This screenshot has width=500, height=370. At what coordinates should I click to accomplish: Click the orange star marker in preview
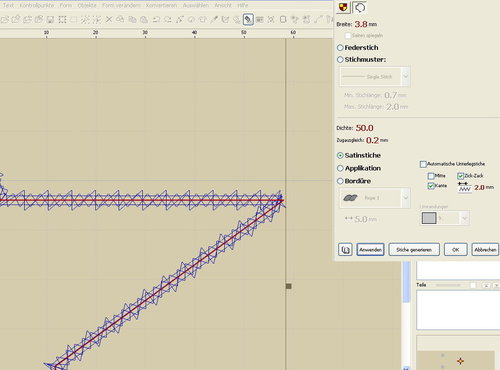(460, 361)
